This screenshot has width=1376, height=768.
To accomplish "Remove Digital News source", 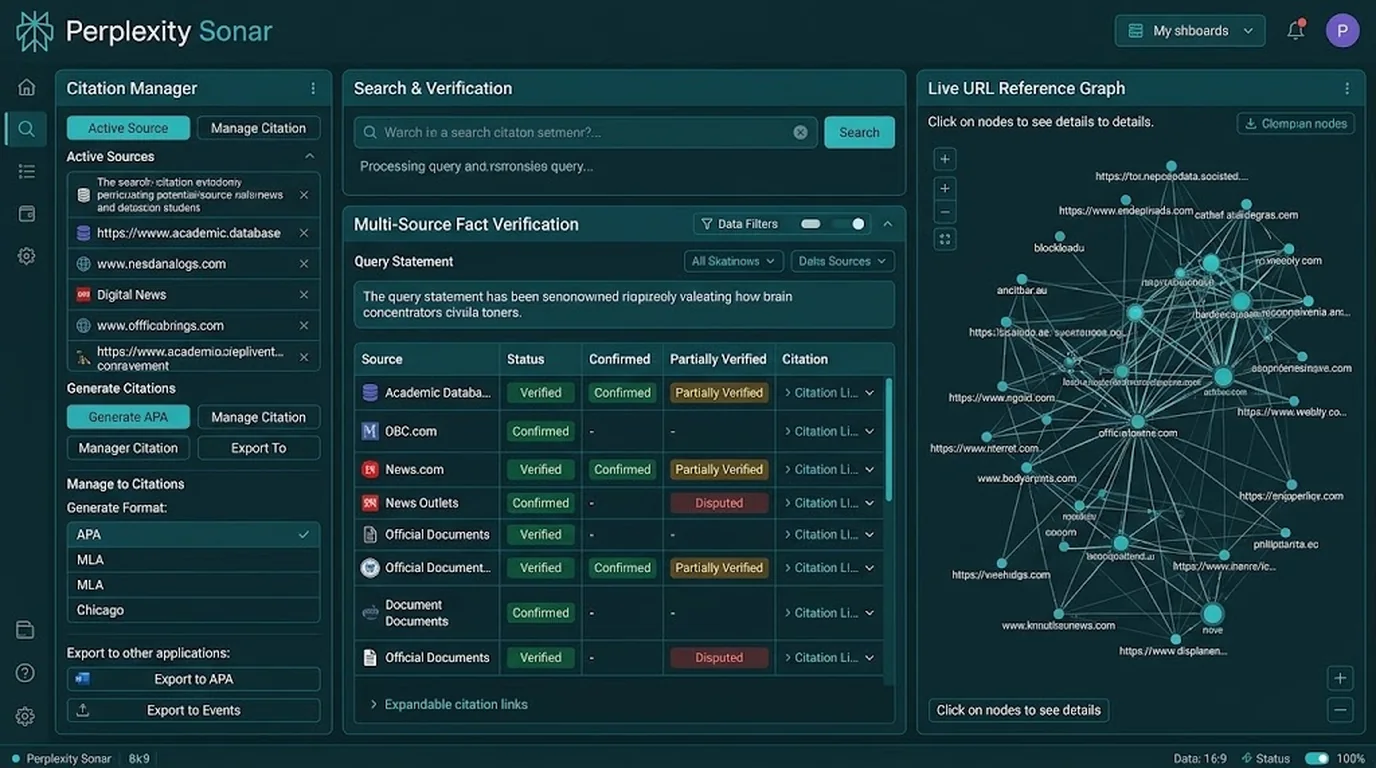I will click(304, 295).
